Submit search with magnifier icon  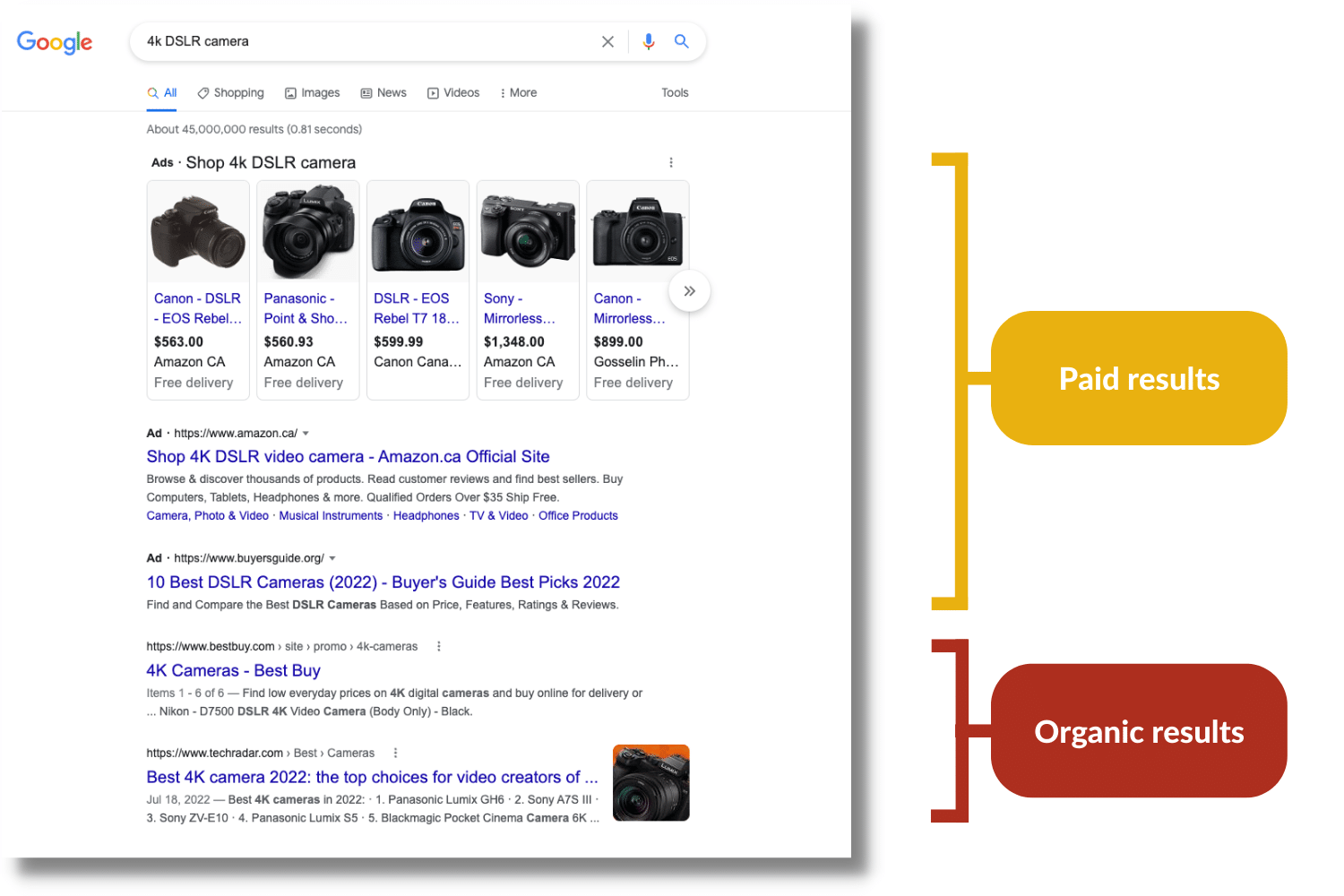[x=682, y=41]
